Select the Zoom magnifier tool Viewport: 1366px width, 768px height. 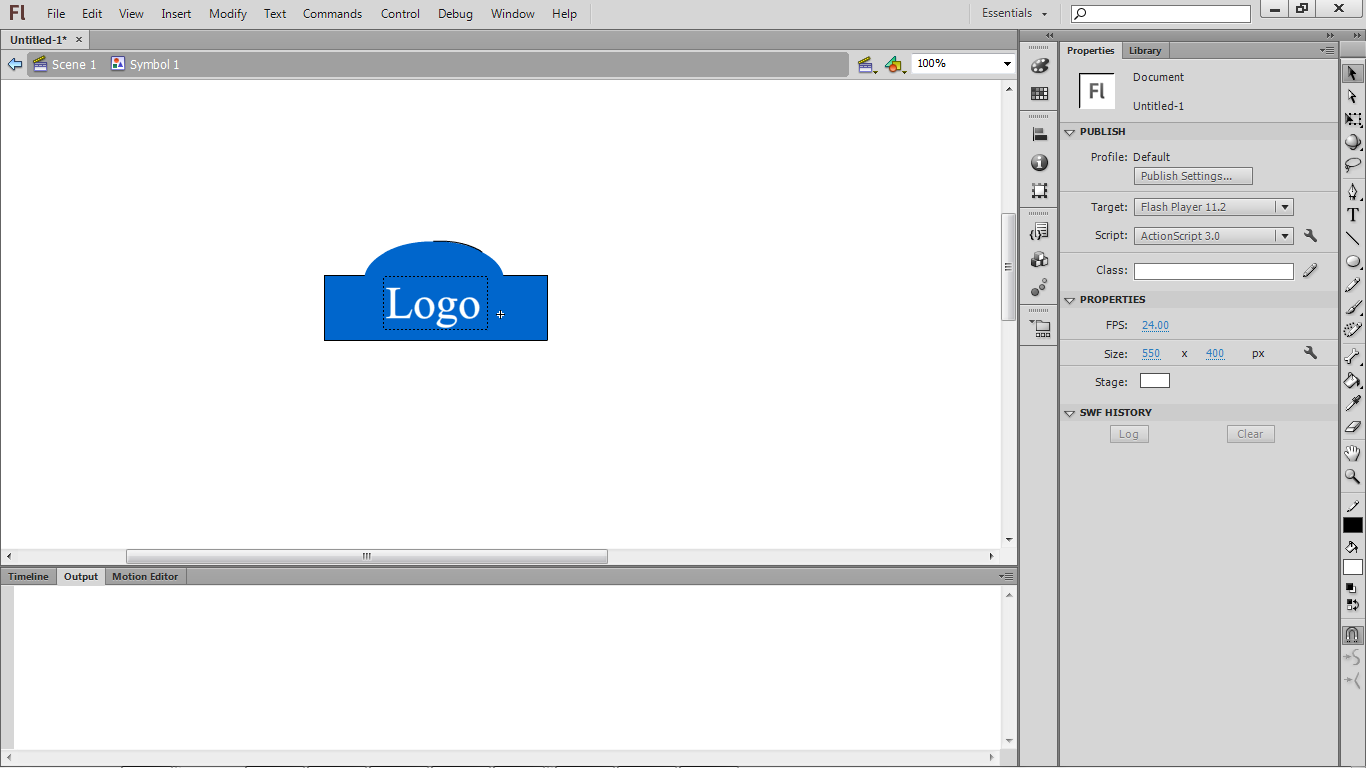[x=1352, y=477]
